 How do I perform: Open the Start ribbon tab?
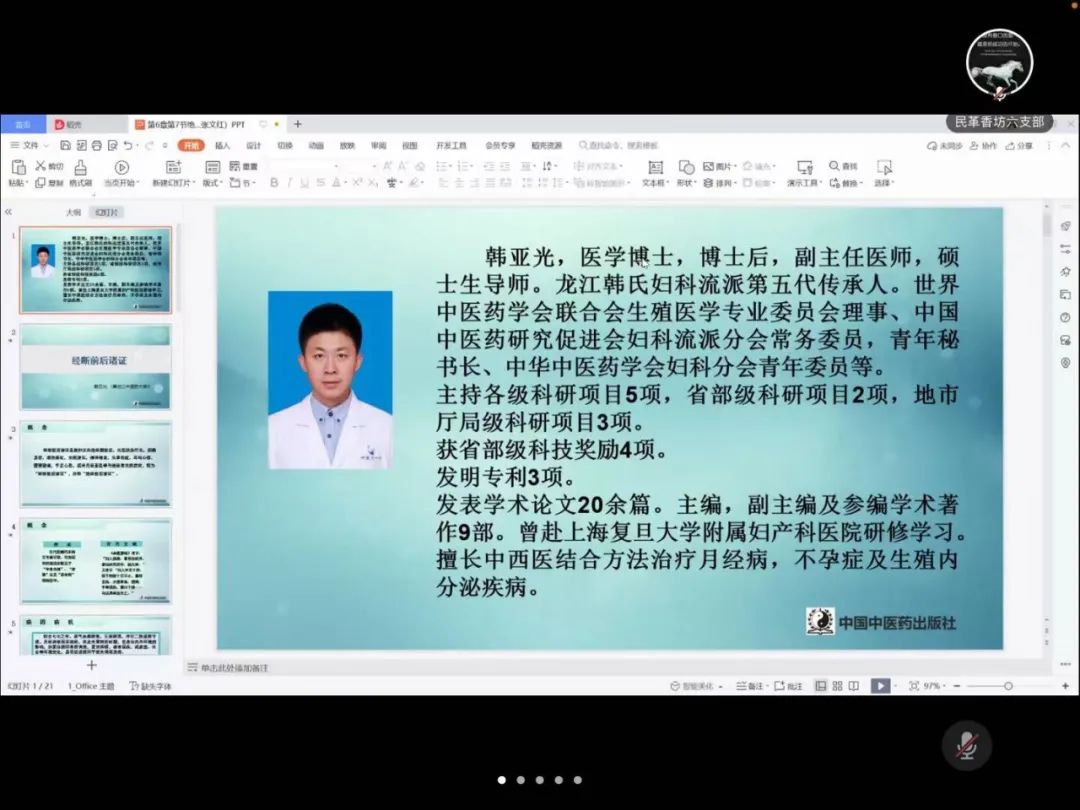(191, 145)
